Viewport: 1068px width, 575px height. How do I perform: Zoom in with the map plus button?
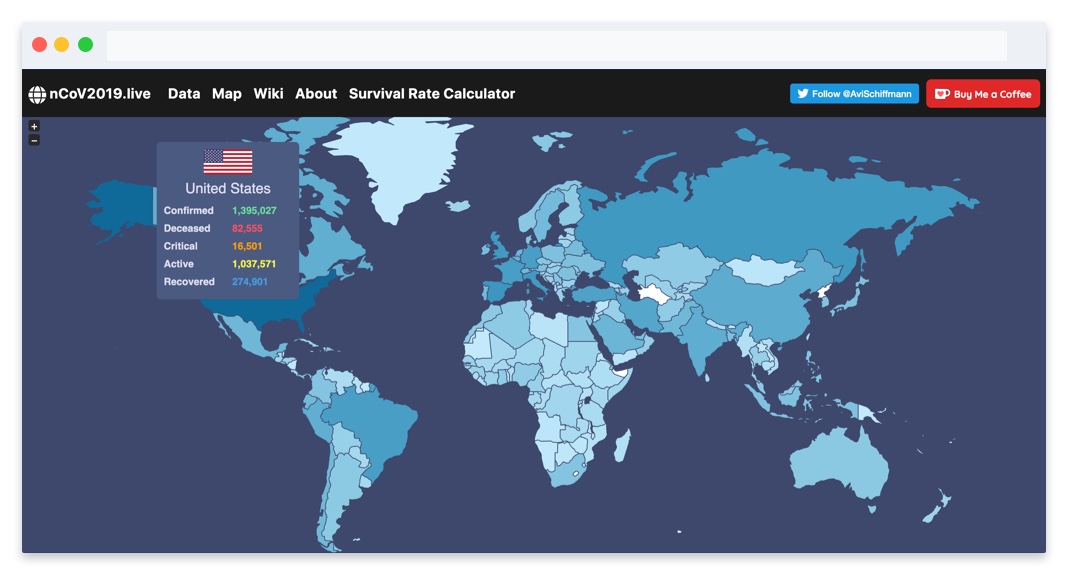[x=34, y=127]
